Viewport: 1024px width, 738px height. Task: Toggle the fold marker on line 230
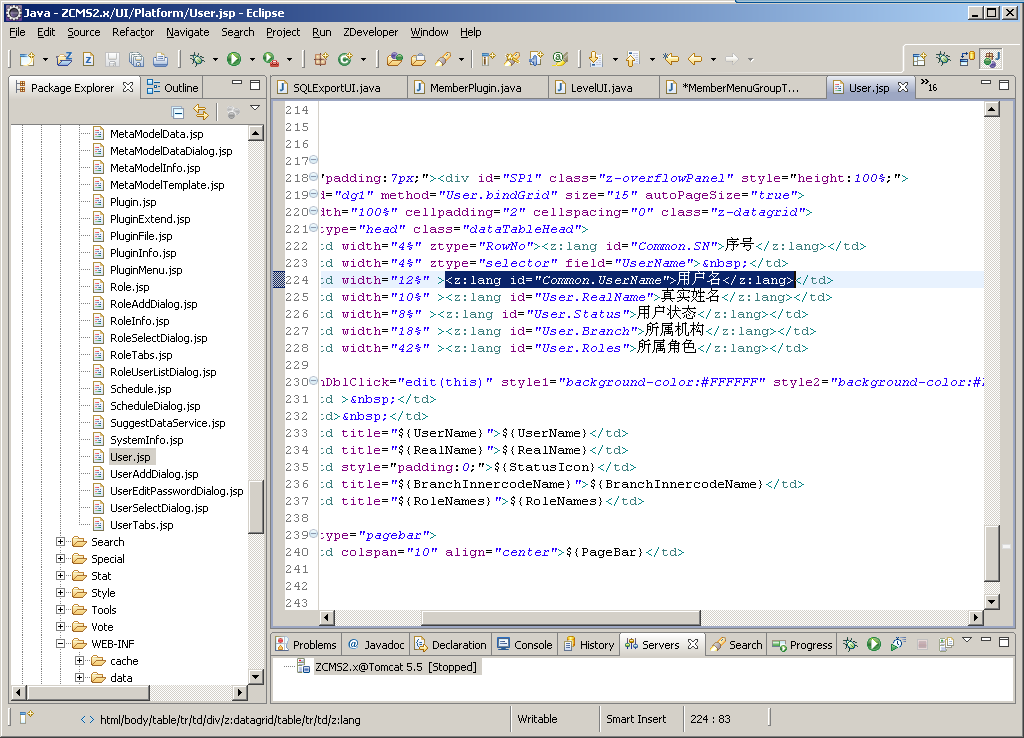pos(314,382)
